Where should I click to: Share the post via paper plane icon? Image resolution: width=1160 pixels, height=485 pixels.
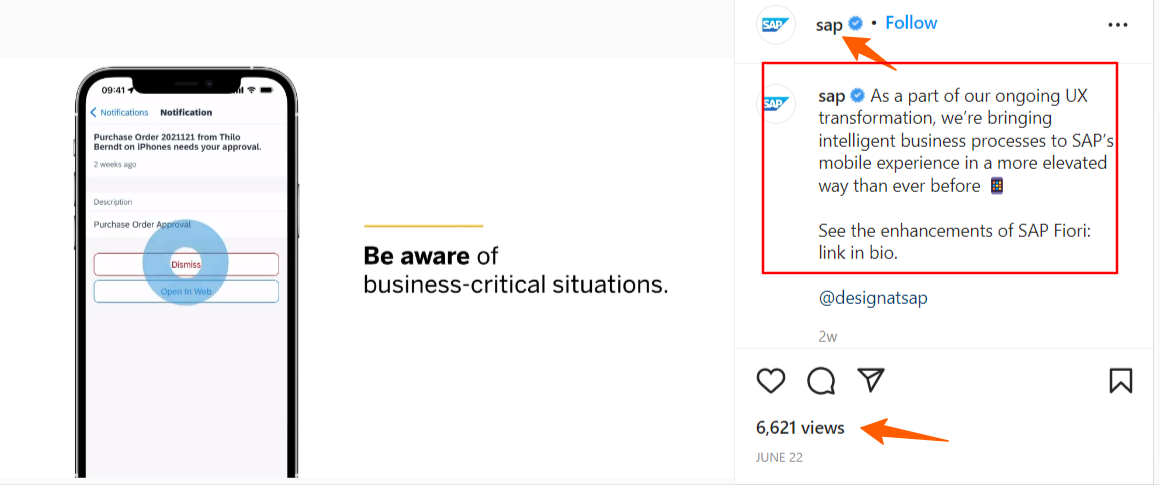click(872, 380)
